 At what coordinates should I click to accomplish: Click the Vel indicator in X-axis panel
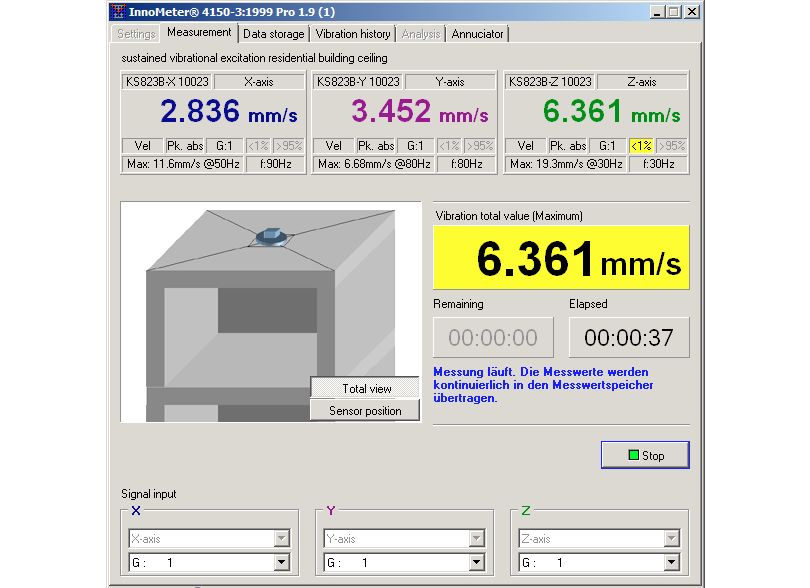point(141,146)
